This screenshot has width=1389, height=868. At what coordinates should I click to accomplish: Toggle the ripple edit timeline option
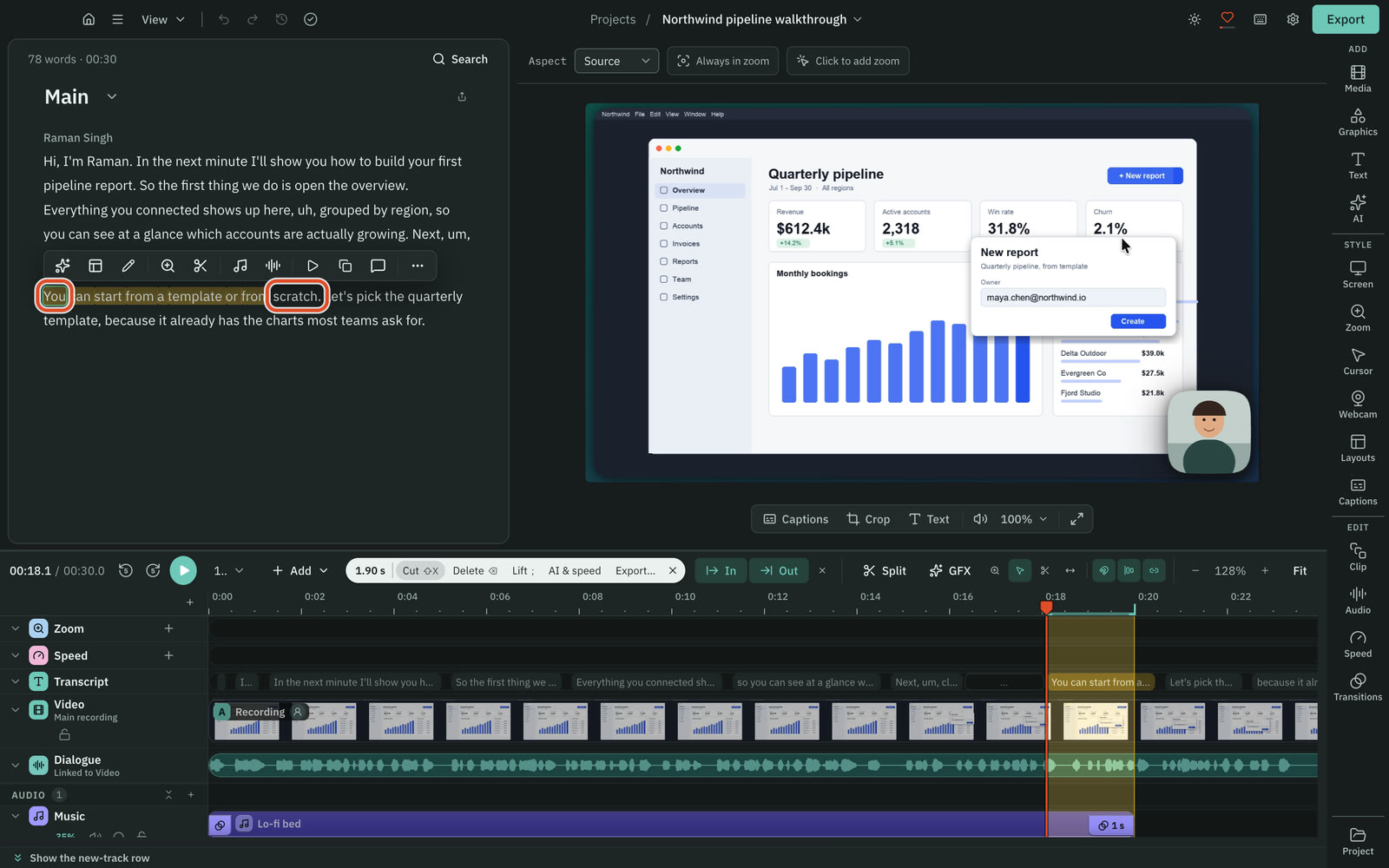pyautogui.click(x=1129, y=570)
